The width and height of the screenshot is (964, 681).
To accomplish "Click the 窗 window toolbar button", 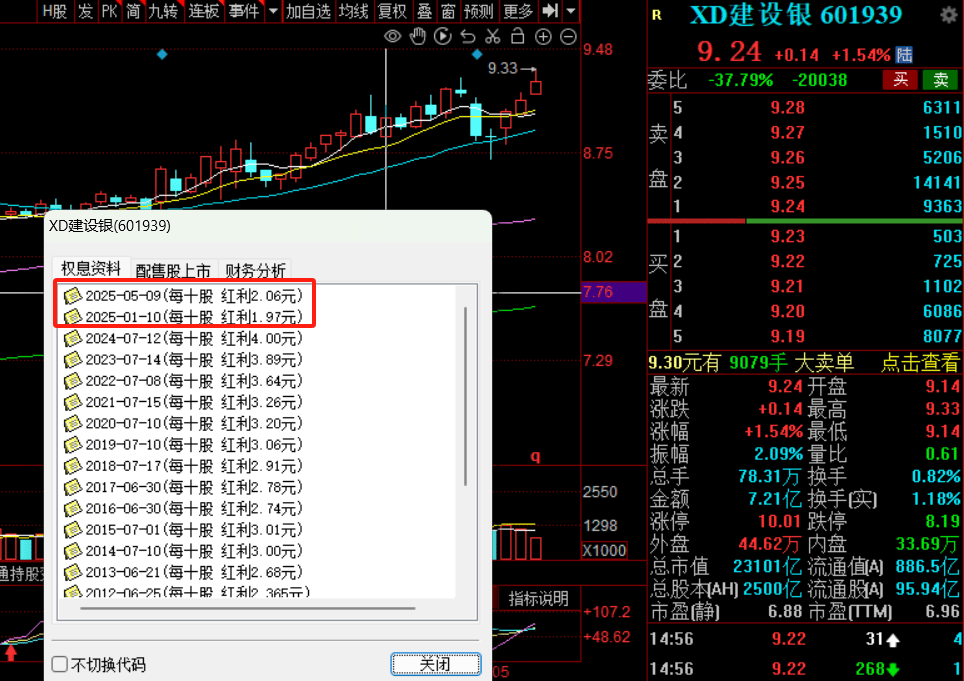I will pyautogui.click(x=448, y=10).
